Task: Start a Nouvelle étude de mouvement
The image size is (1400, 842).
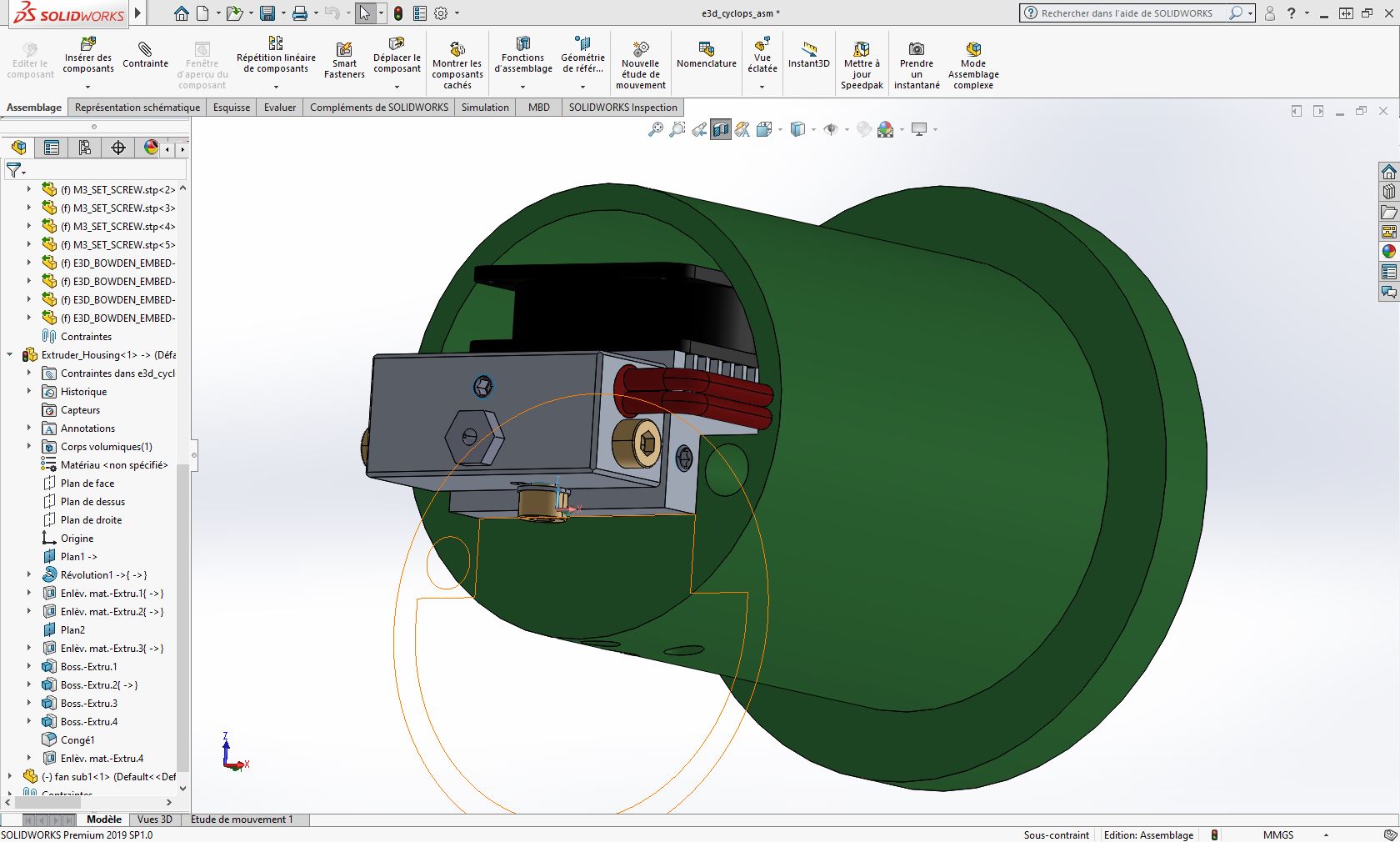Action: 641,63
